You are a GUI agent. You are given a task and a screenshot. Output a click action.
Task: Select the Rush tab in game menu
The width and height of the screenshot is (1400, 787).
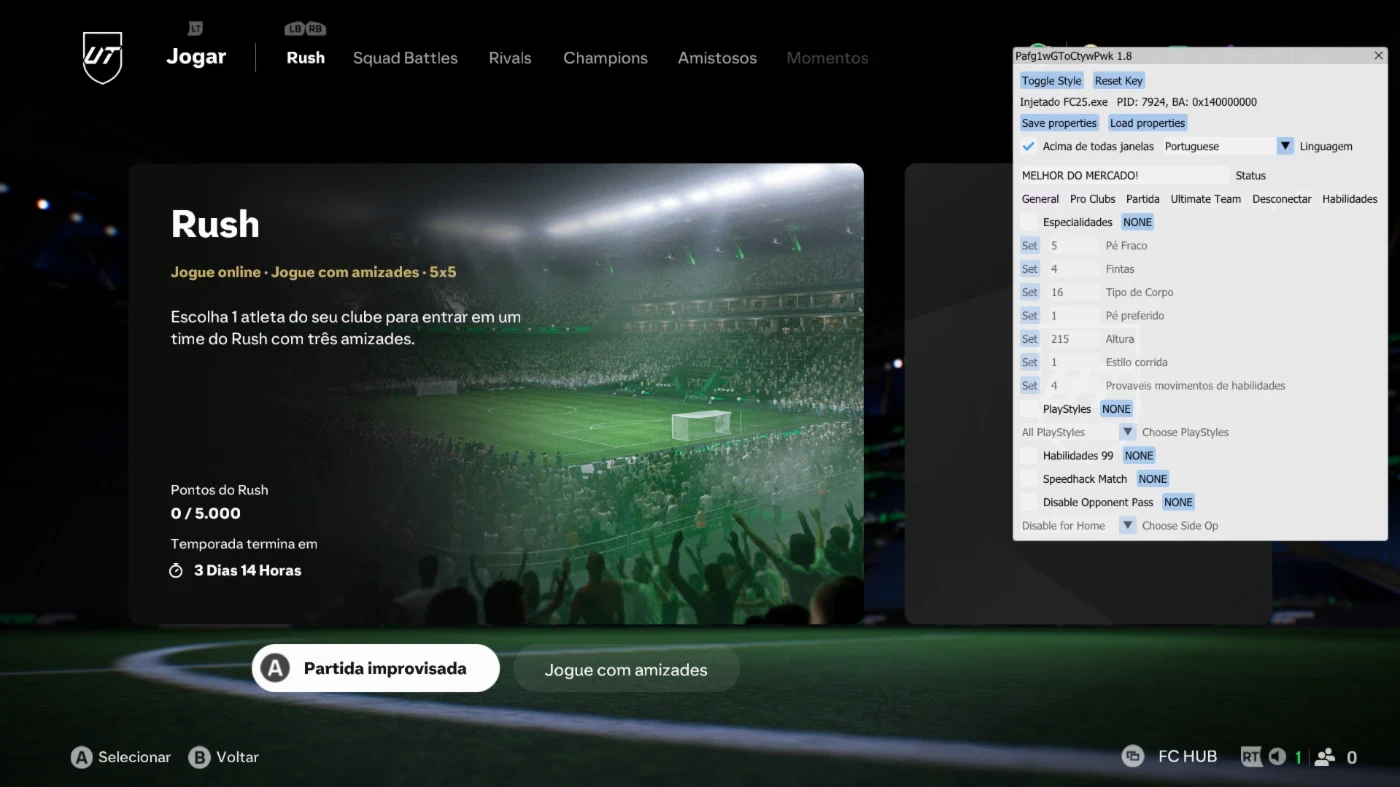[305, 58]
